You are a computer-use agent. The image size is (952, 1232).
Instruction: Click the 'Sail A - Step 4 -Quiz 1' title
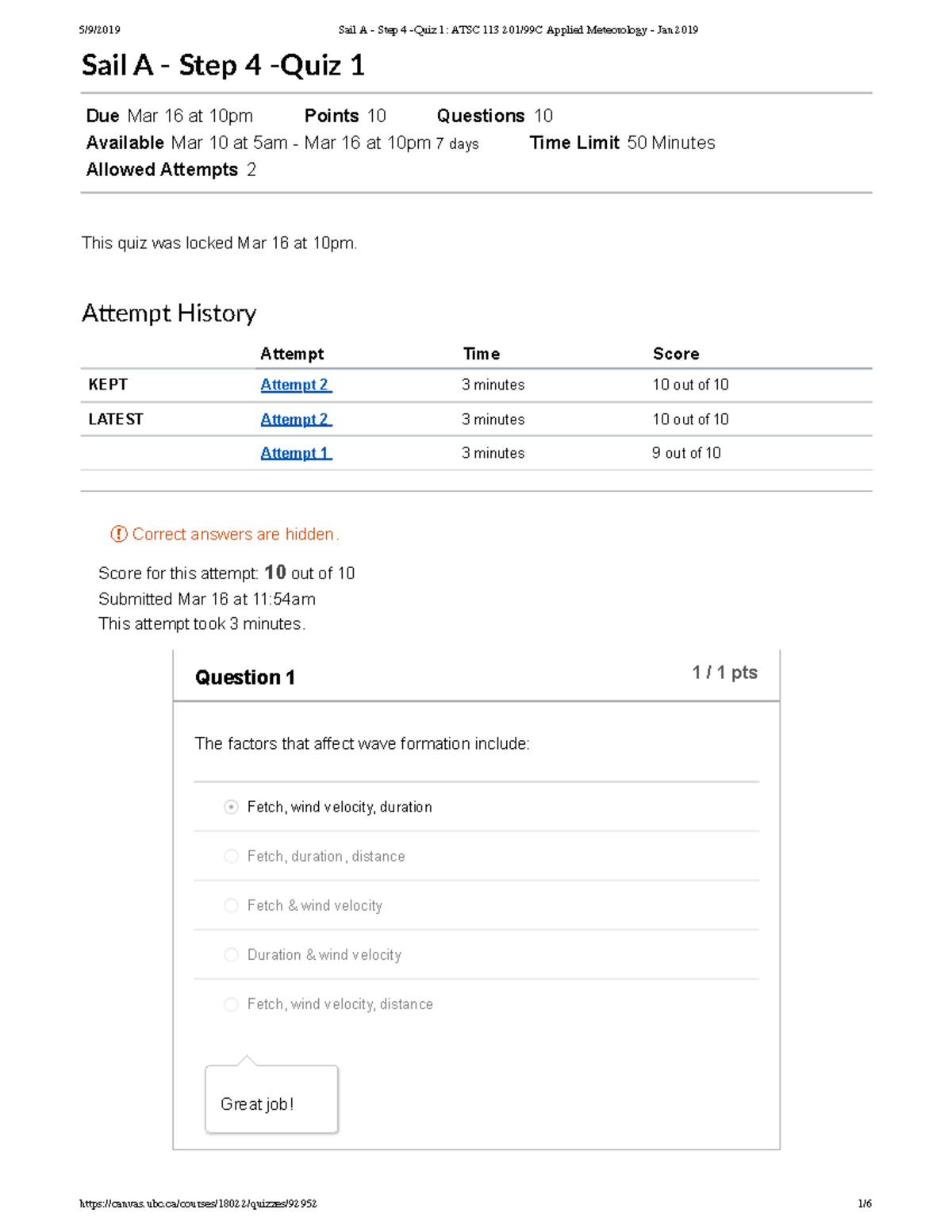(223, 65)
